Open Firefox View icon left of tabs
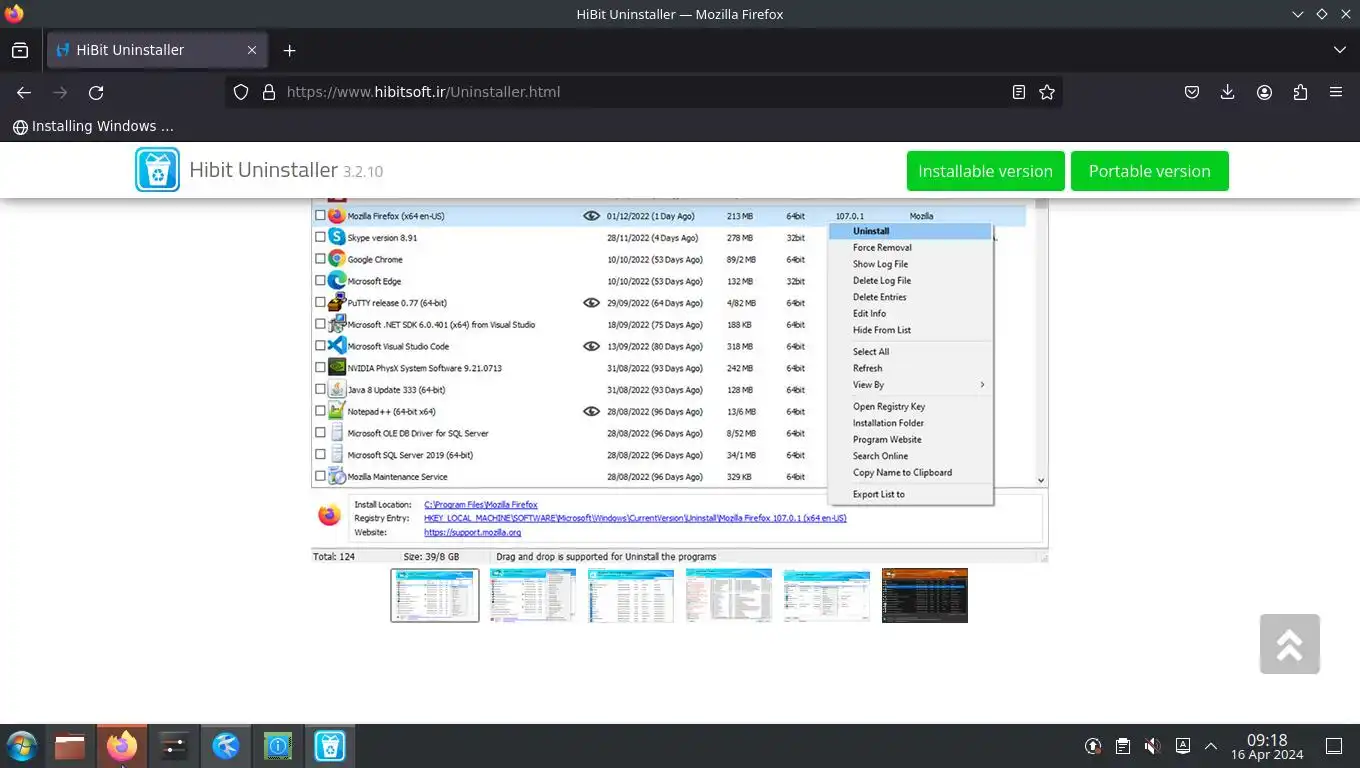This screenshot has height=768, width=1360. (20, 50)
